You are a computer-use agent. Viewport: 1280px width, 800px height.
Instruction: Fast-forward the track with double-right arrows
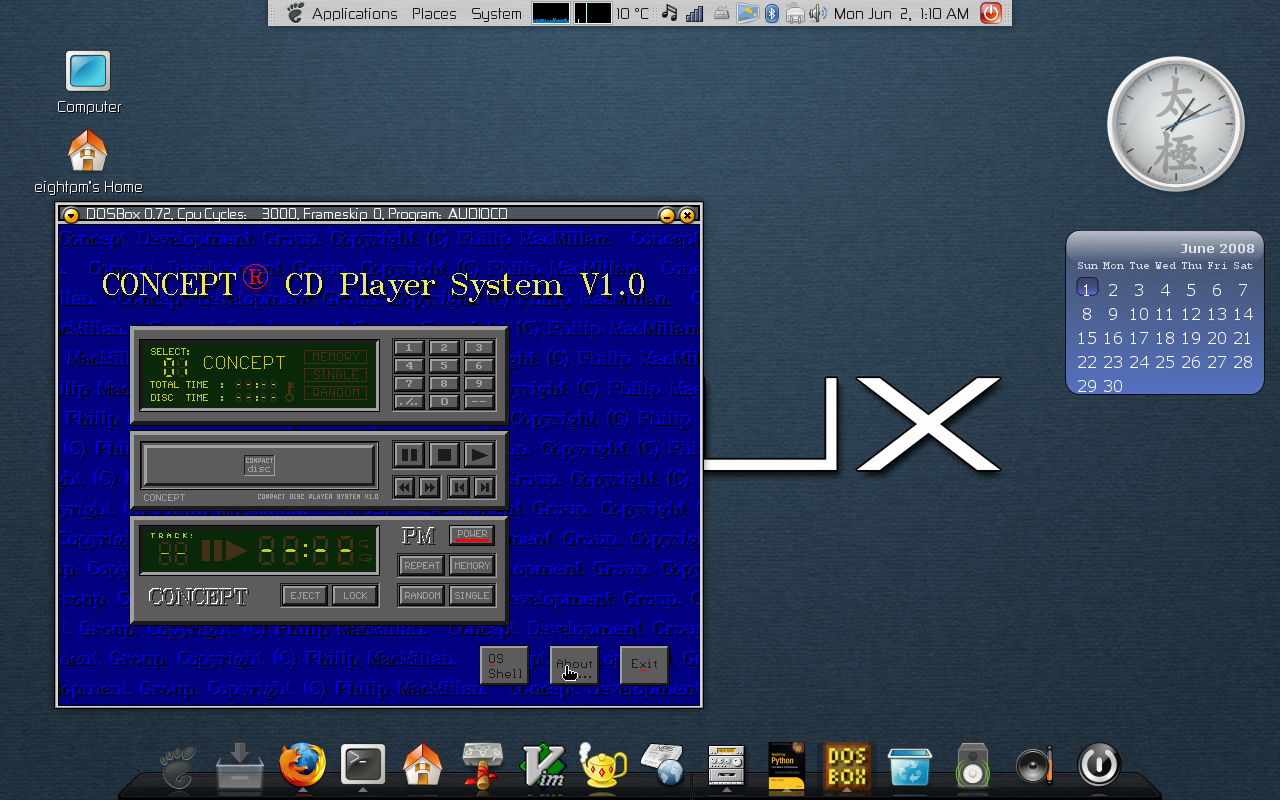429,487
